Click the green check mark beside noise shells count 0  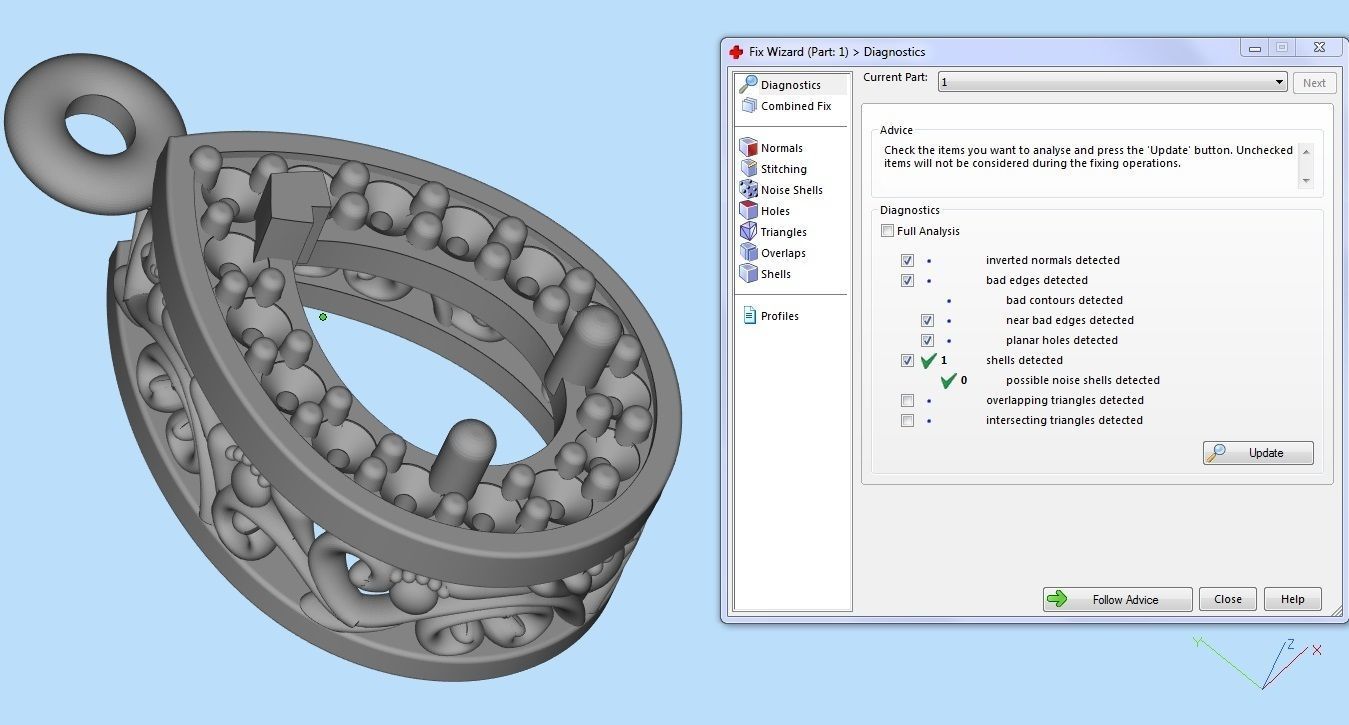coord(948,380)
